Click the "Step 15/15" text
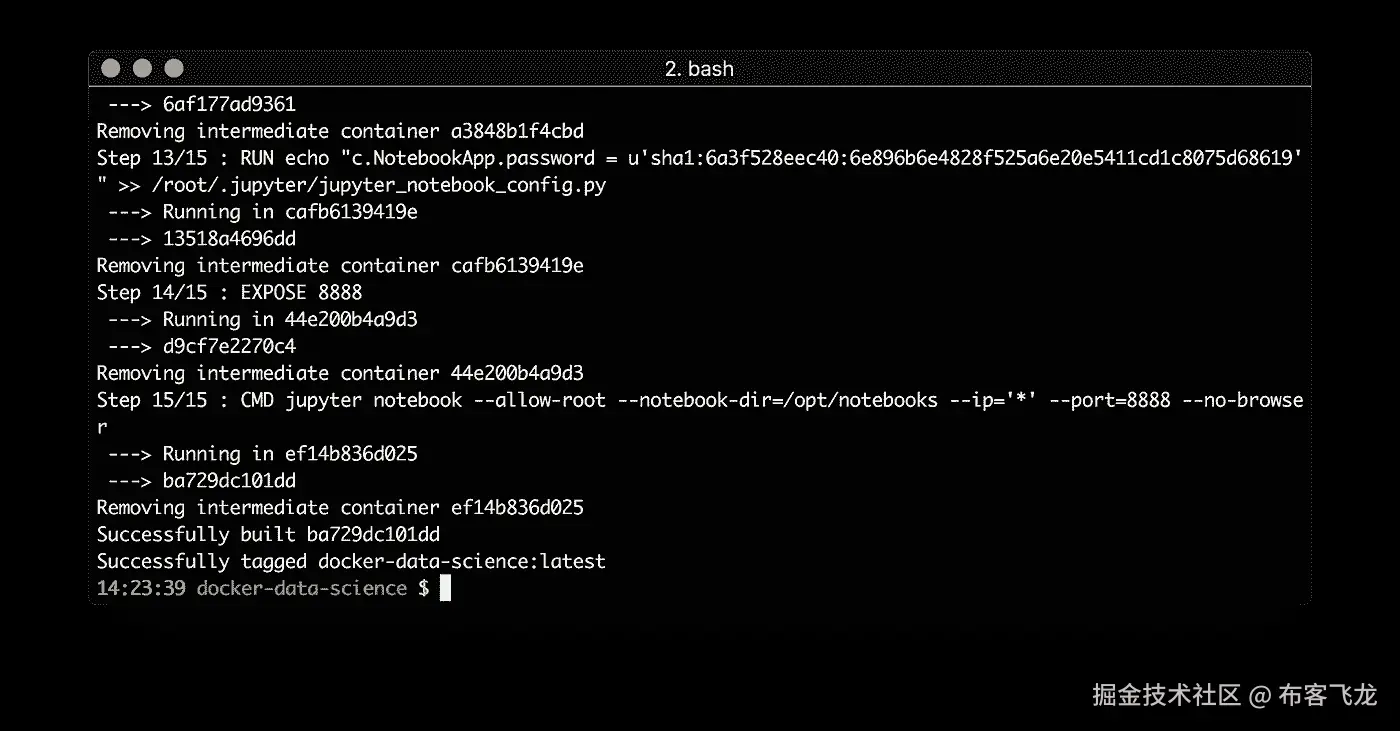This screenshot has height=731, width=1400. [152, 400]
